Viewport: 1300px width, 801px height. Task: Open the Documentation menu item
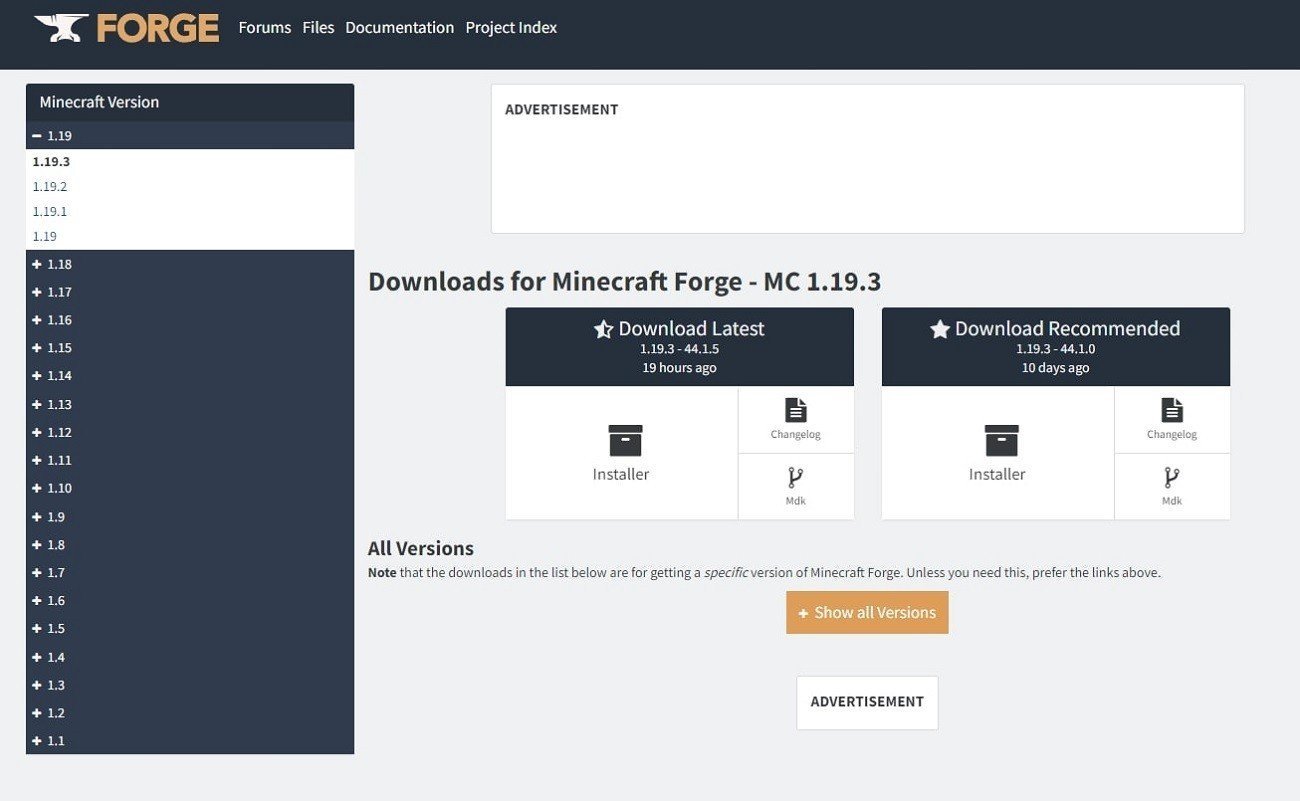pos(400,28)
